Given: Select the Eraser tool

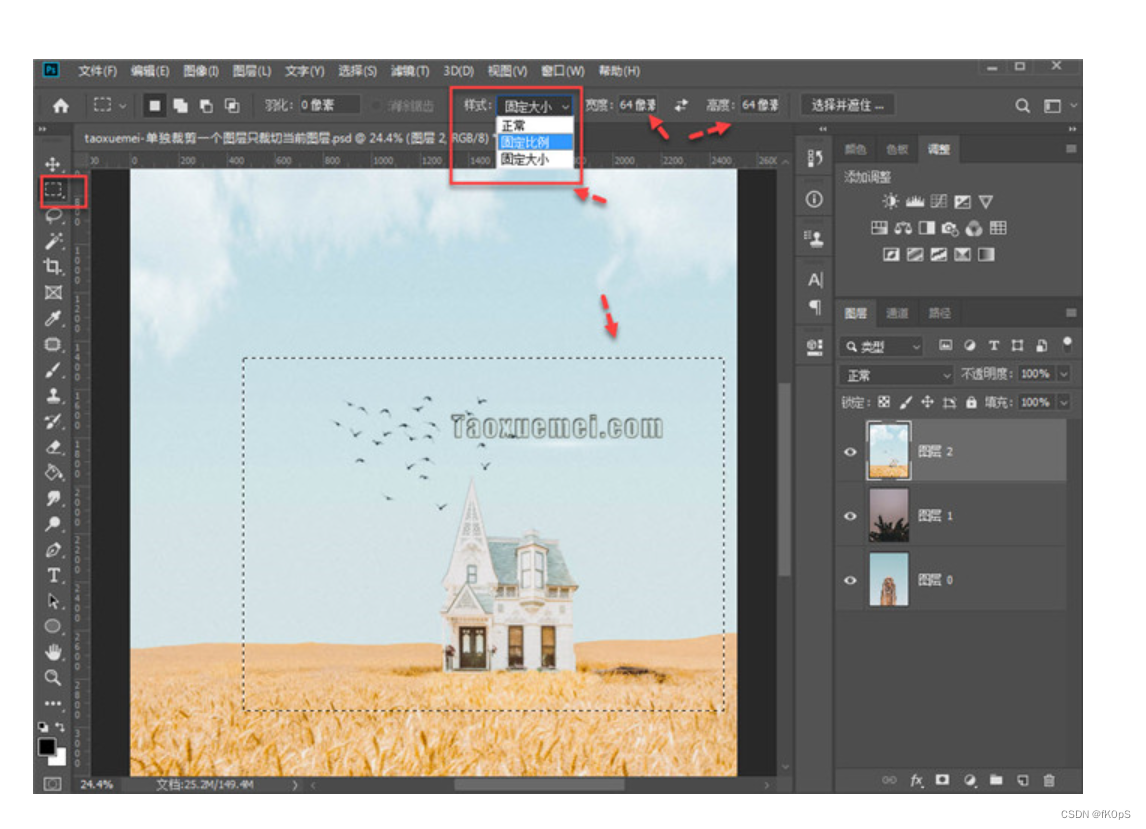Looking at the screenshot, I should pyautogui.click(x=53, y=447).
